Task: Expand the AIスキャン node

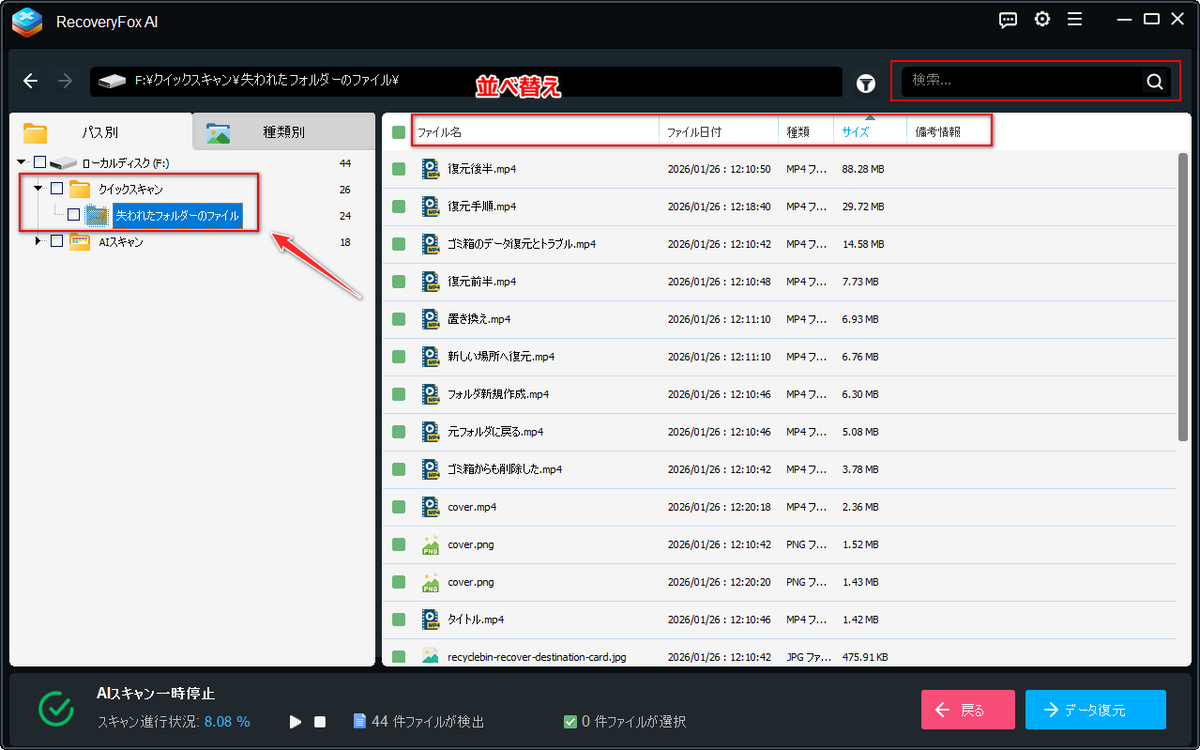Action: pyautogui.click(x=38, y=241)
